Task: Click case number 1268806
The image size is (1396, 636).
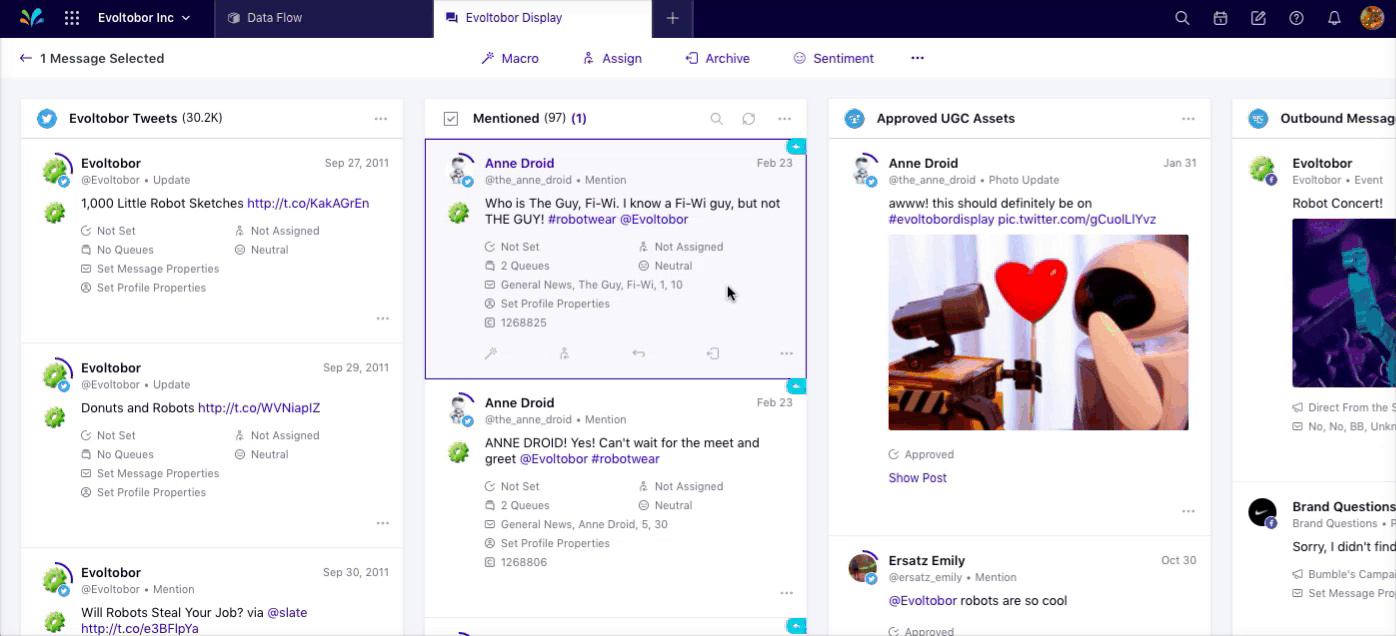Action: pyautogui.click(x=515, y=562)
